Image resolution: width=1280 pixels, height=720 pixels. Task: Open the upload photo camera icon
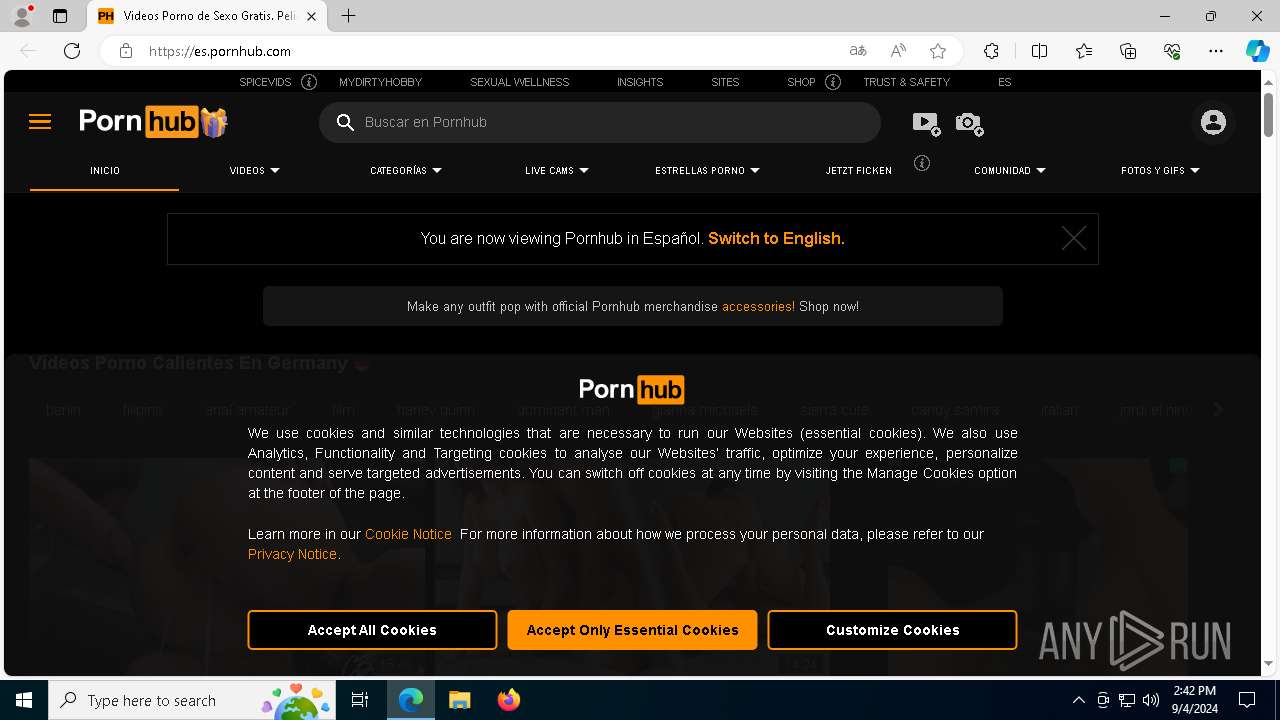pyautogui.click(x=969, y=122)
